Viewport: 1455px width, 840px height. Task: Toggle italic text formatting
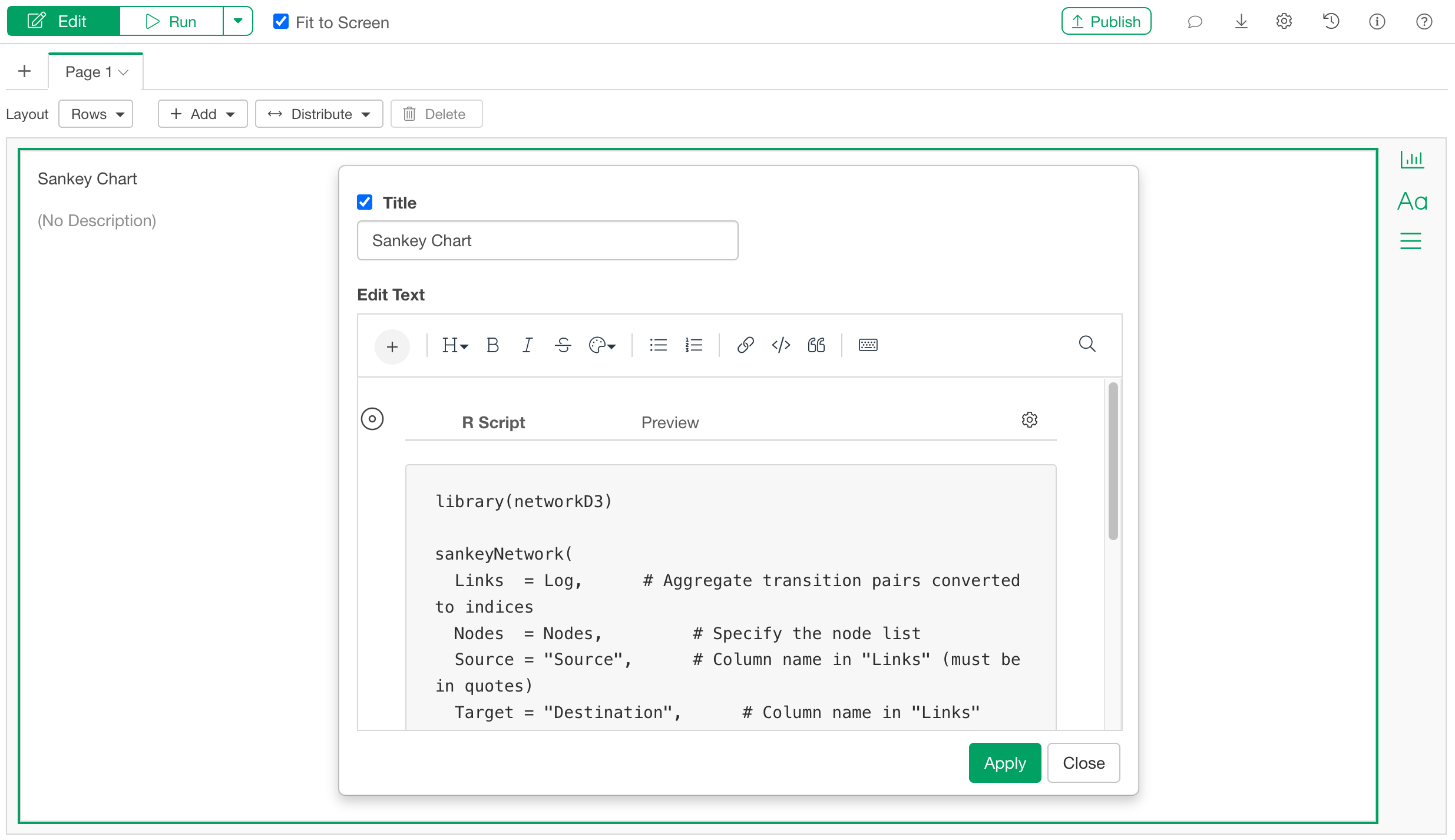click(x=527, y=345)
